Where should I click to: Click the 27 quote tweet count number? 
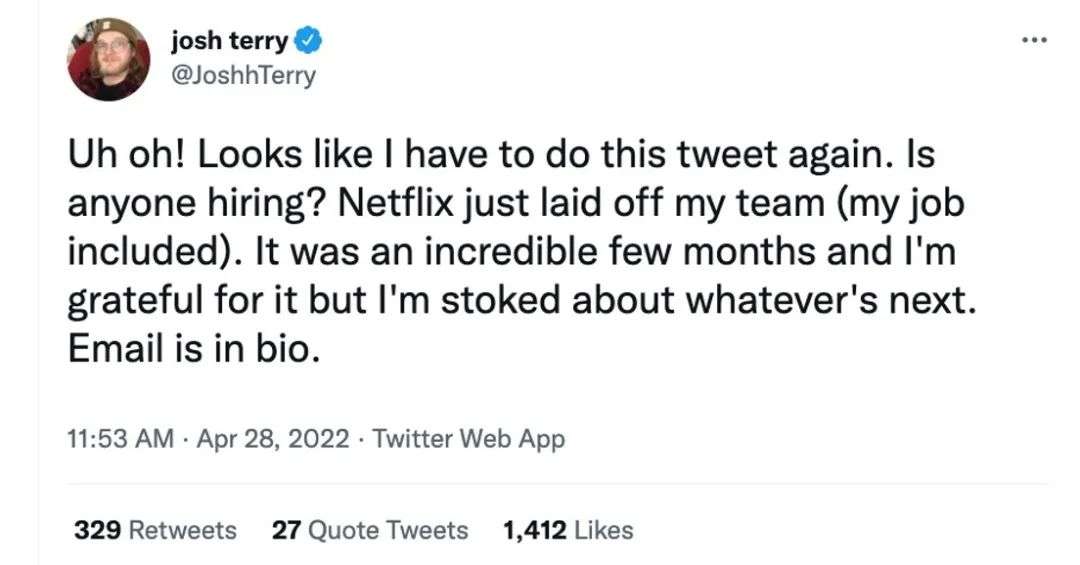click(286, 530)
